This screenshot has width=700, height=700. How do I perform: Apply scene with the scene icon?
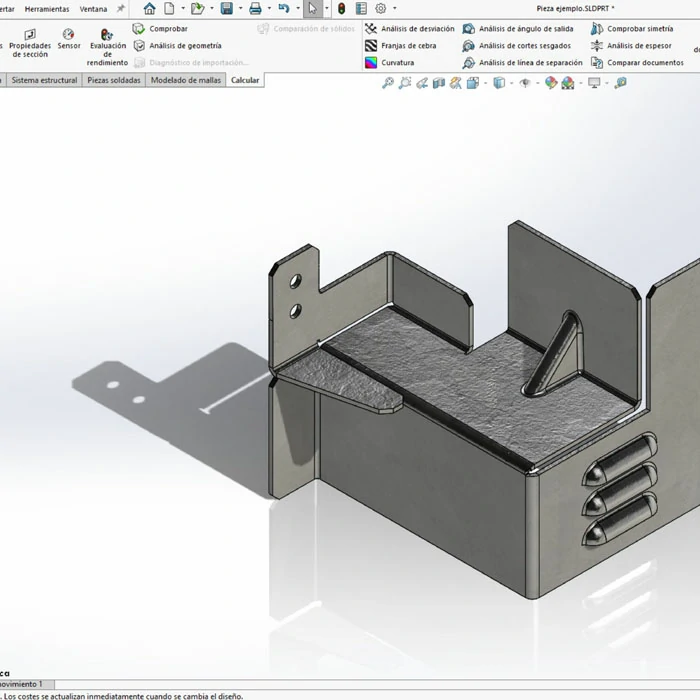point(568,83)
